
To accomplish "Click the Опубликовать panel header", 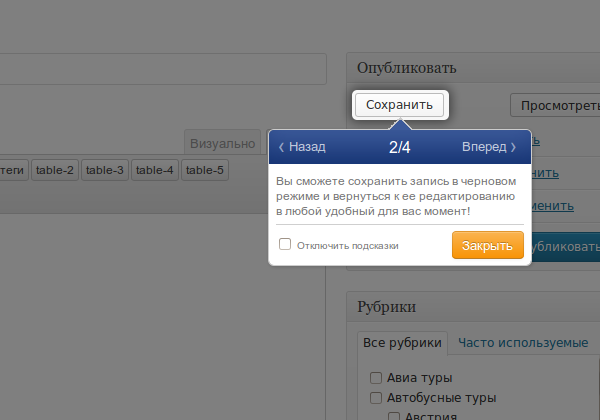I will pyautogui.click(x=473, y=68).
